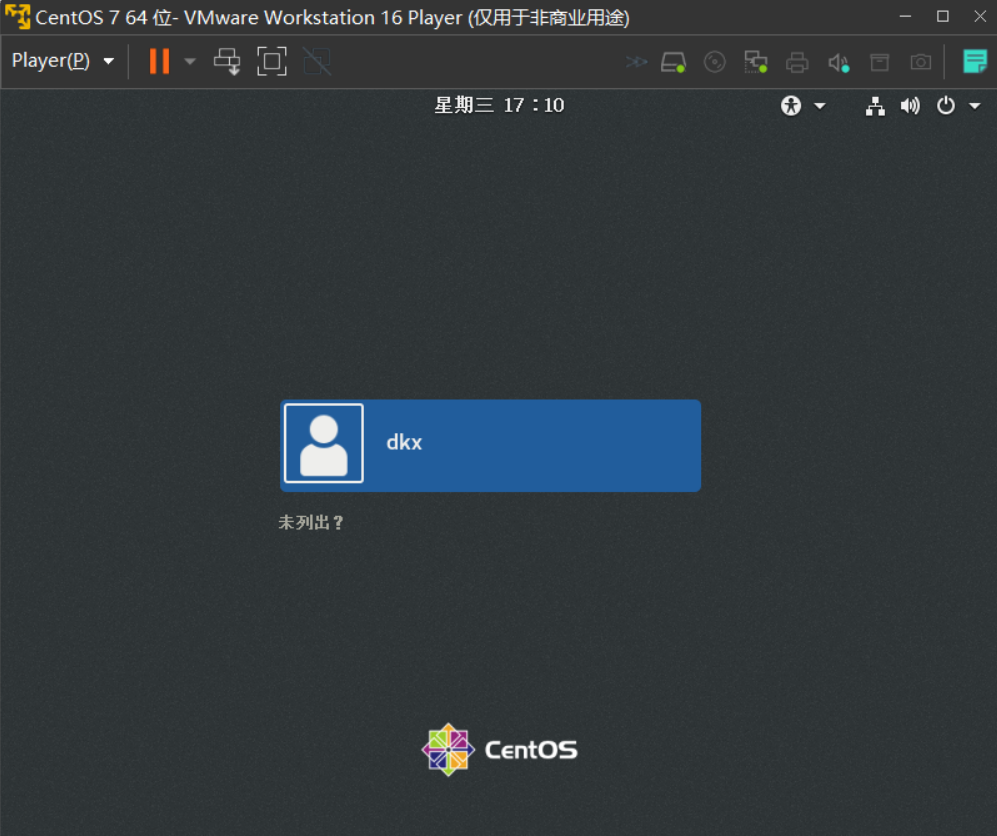Image resolution: width=997 pixels, height=836 pixels.
Task: Expand the power options dropdown arrow beside pause
Action: click(x=189, y=62)
